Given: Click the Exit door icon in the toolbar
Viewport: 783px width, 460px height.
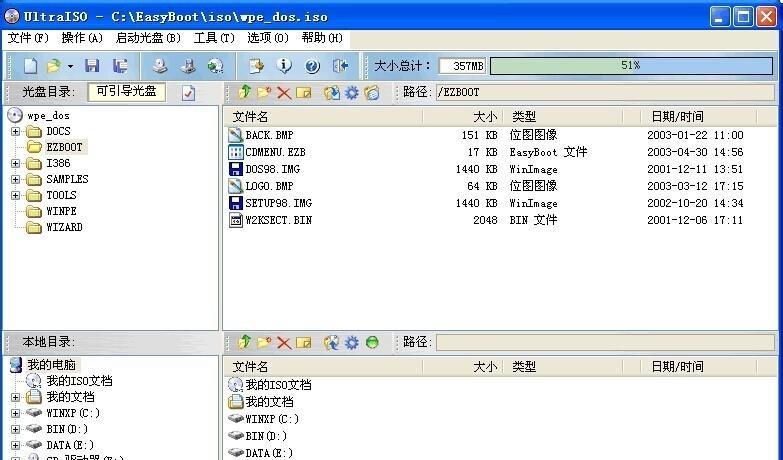Looking at the screenshot, I should [x=341, y=65].
